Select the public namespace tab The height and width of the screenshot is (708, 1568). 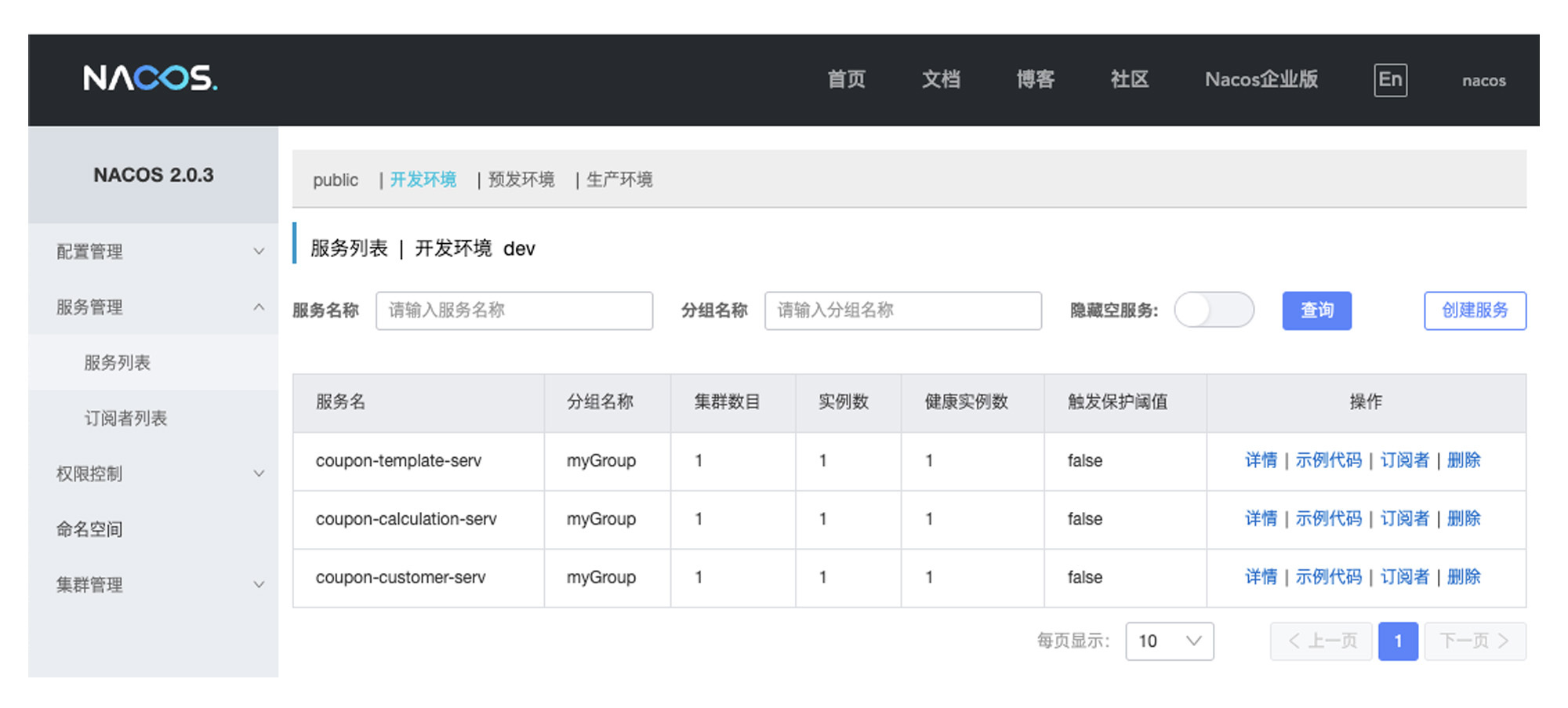pyautogui.click(x=336, y=180)
